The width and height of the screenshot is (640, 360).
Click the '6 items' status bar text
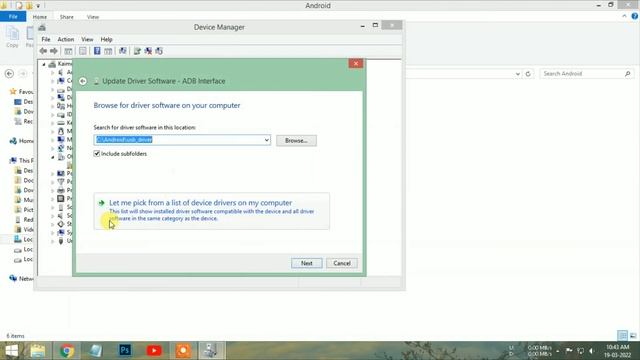click(16, 336)
